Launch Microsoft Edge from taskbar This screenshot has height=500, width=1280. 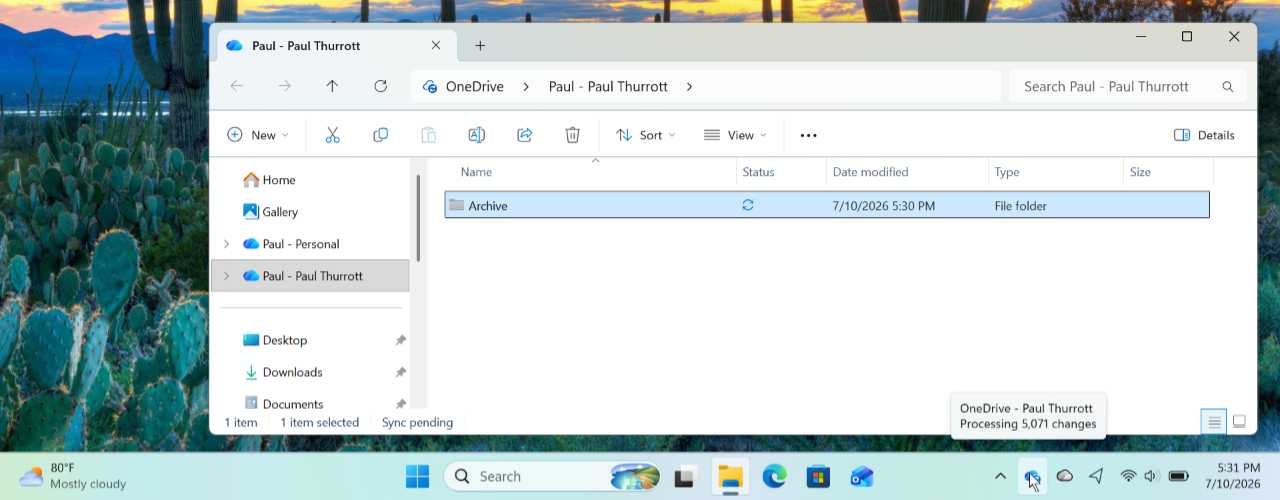[775, 477]
